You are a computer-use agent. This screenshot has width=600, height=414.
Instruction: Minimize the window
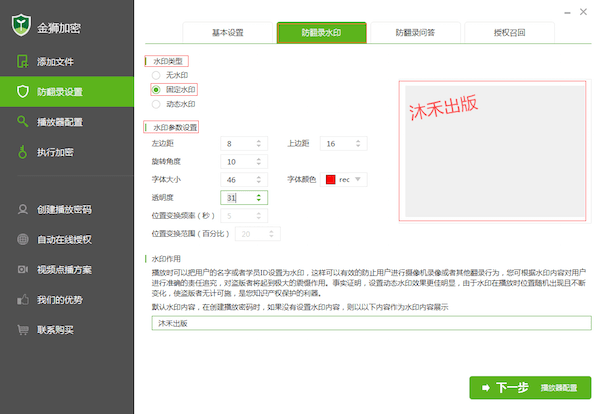point(567,13)
